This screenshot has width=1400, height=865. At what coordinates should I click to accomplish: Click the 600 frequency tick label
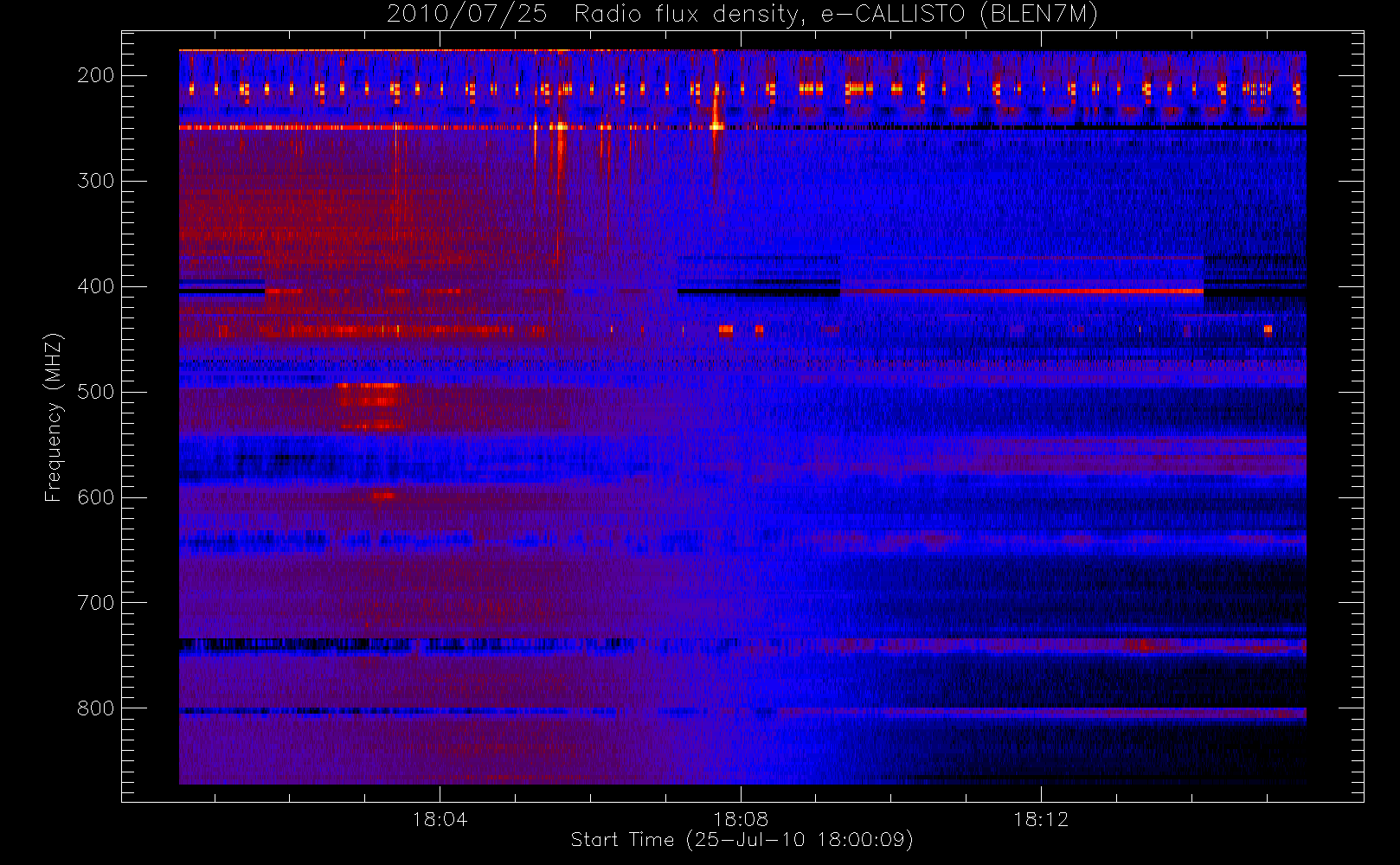96,497
